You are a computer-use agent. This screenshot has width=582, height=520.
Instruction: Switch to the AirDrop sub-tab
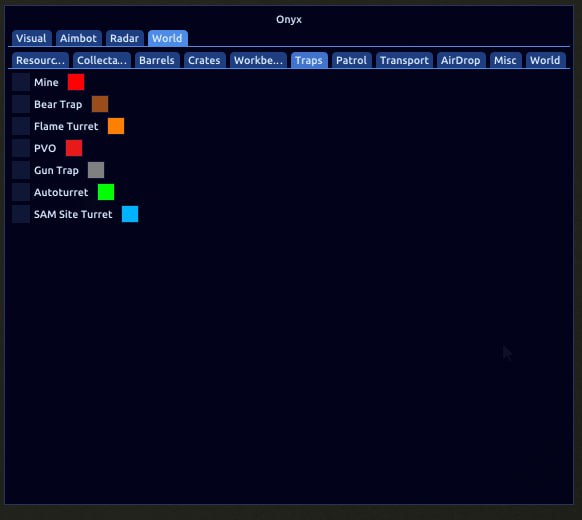point(461,60)
